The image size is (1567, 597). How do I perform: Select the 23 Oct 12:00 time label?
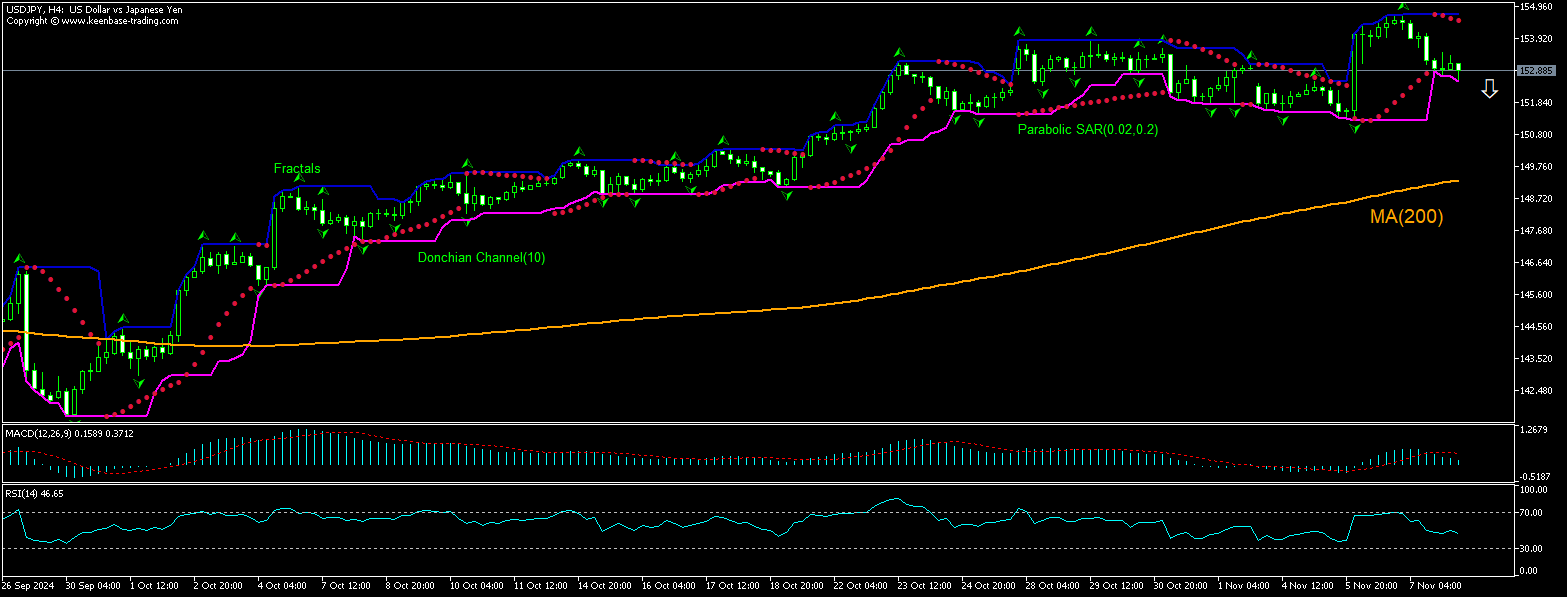click(x=925, y=584)
